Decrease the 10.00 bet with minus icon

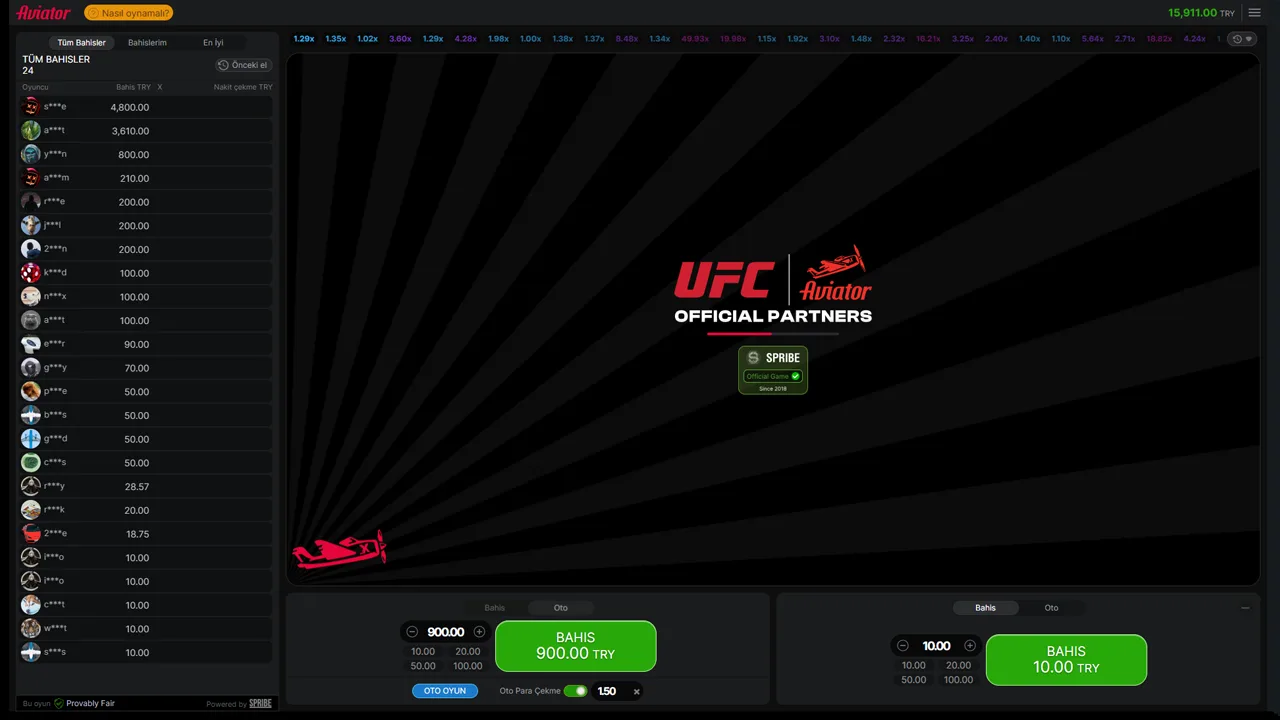(903, 646)
